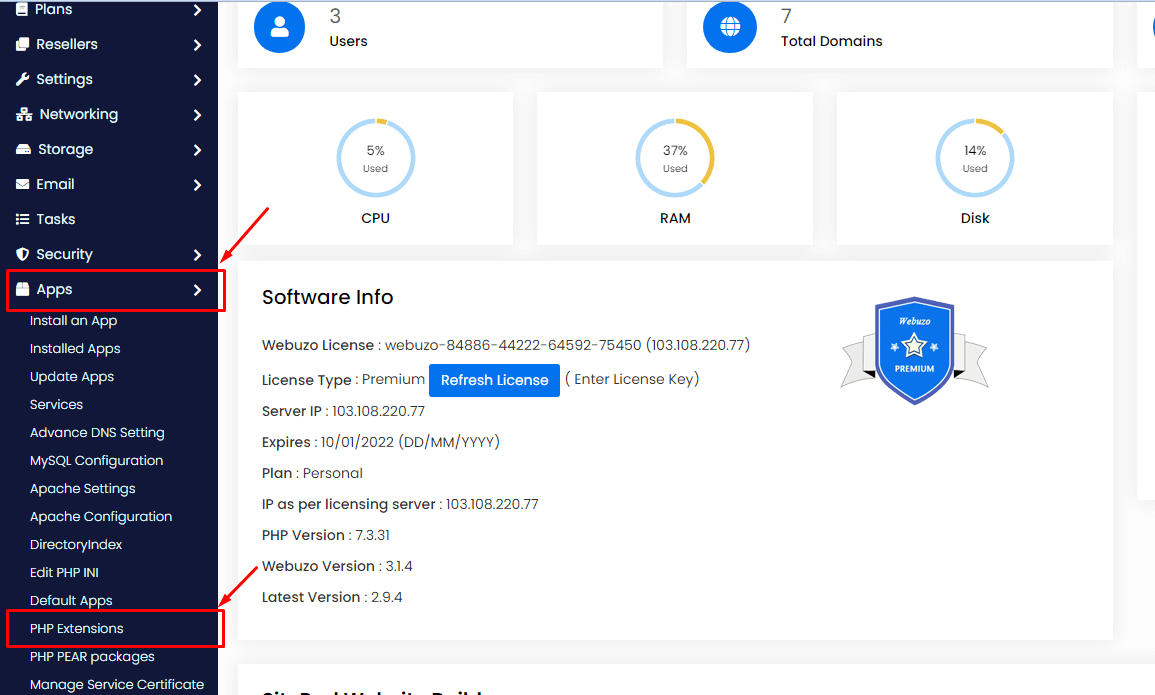
Task: Click the Software Info heading
Action: tap(328, 297)
